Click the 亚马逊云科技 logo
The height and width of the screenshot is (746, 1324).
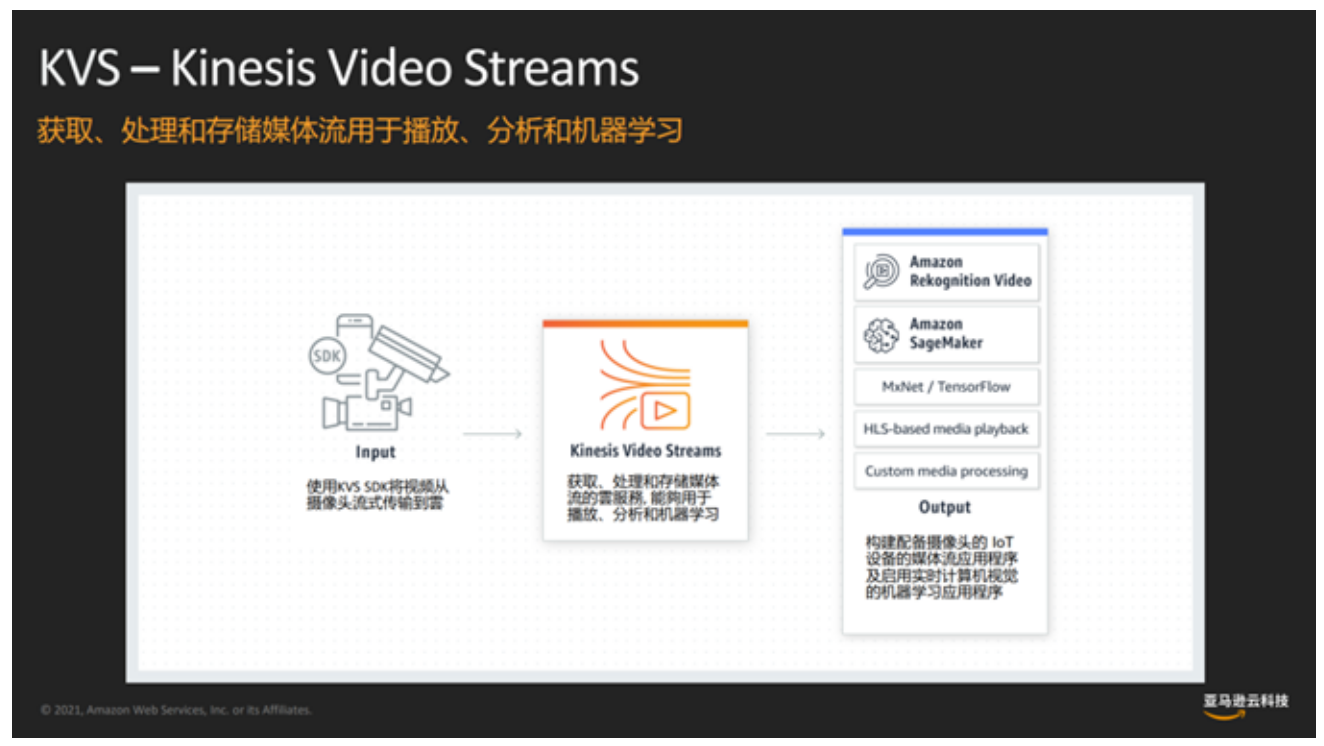[x=1245, y=704]
